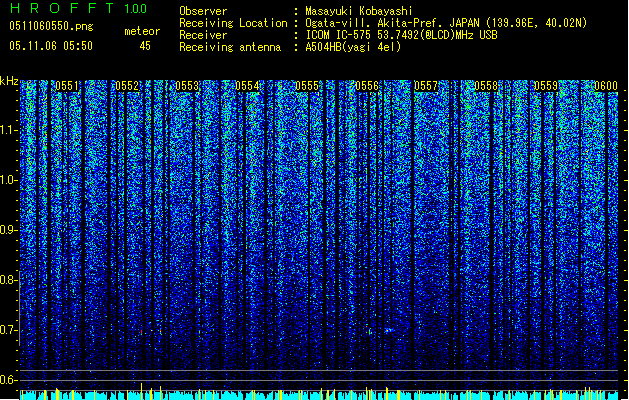Click the ICOM IC-575 receiver text
The width and height of the screenshot is (629, 400).
tap(401, 35)
